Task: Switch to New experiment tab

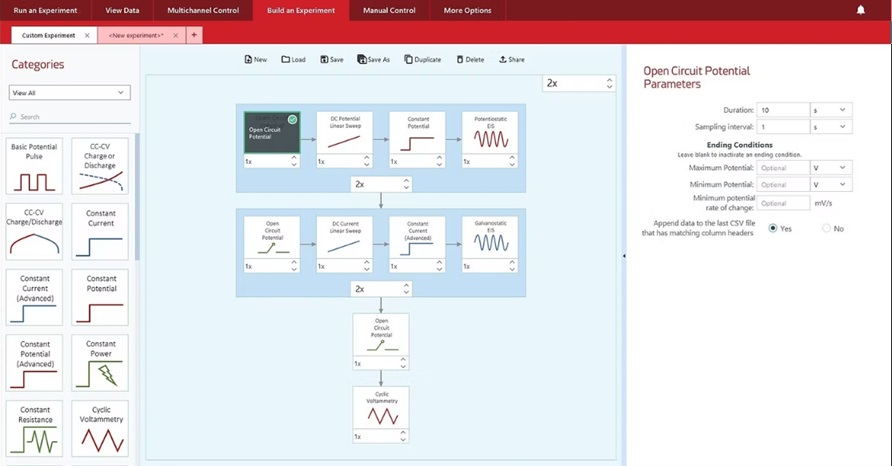Action: [x=136, y=35]
